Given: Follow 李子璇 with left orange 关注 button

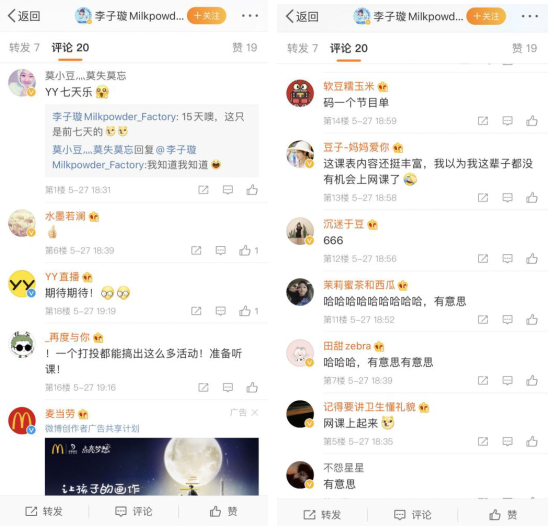Looking at the screenshot, I should tap(206, 16).
